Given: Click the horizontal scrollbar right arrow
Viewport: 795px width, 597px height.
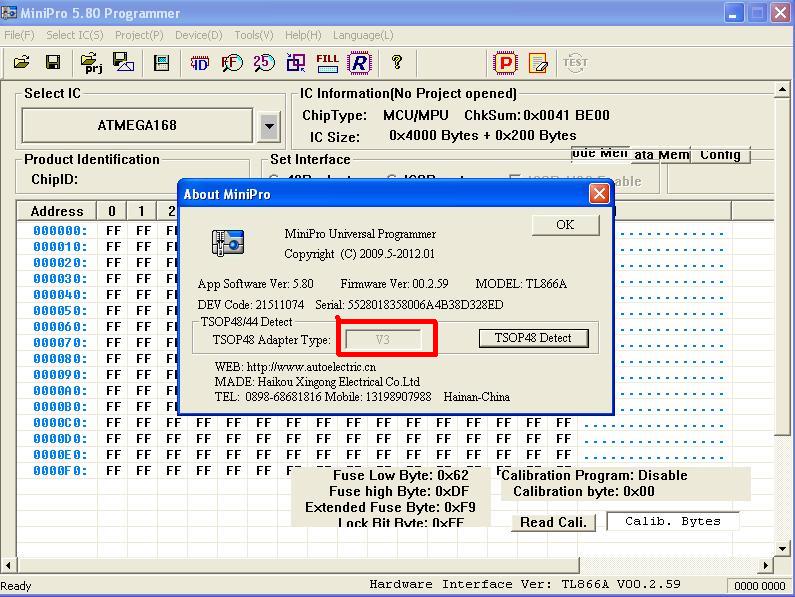Looking at the screenshot, I should (x=766, y=565).
